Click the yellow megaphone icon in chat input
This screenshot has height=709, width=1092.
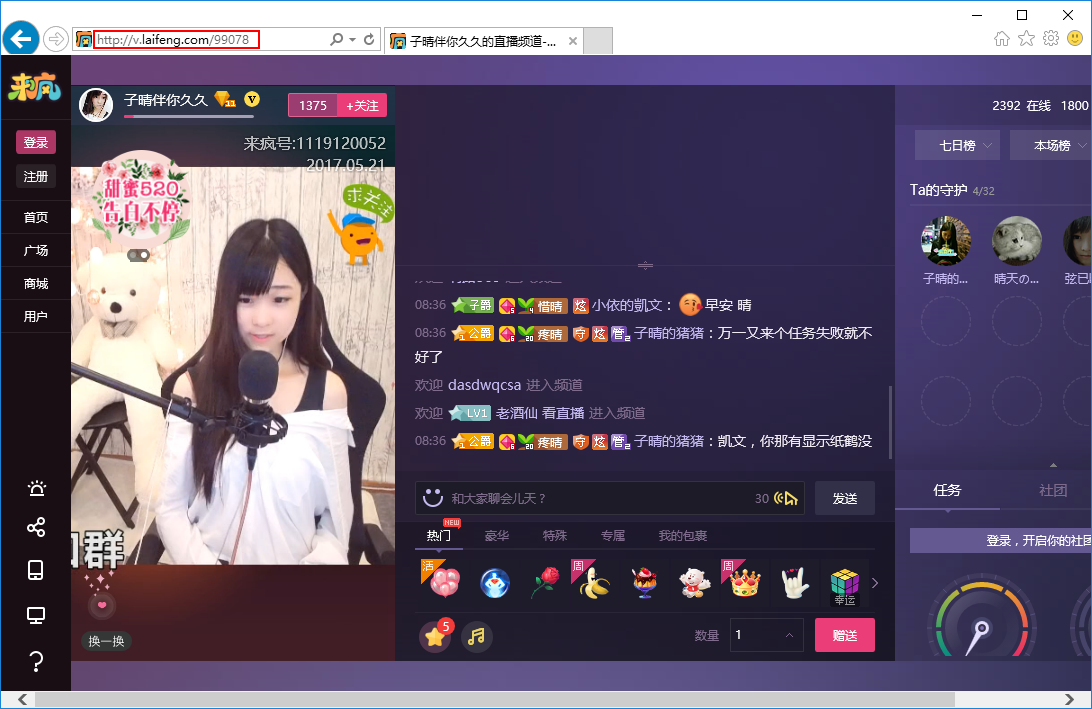[786, 498]
